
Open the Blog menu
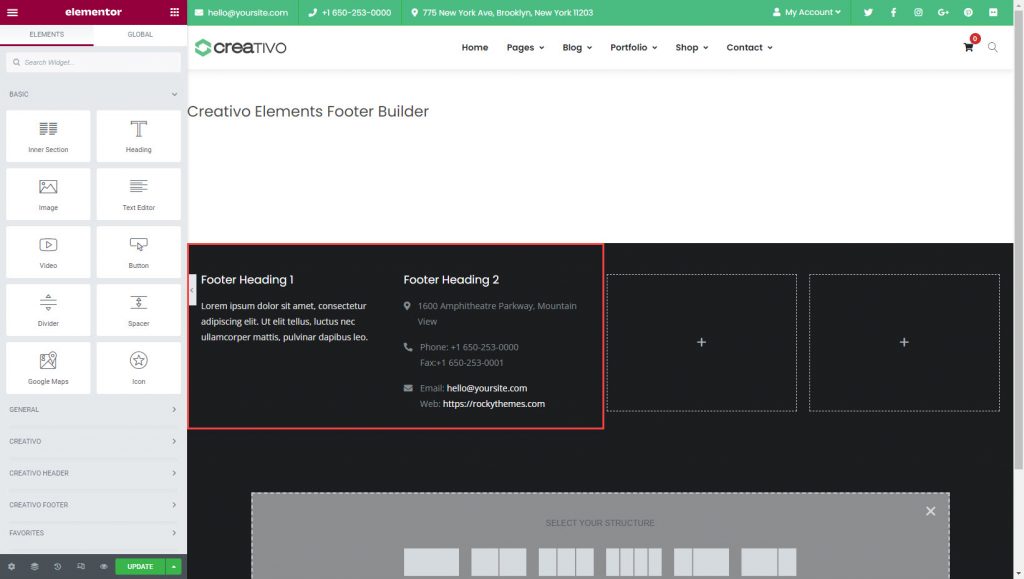pyautogui.click(x=577, y=48)
